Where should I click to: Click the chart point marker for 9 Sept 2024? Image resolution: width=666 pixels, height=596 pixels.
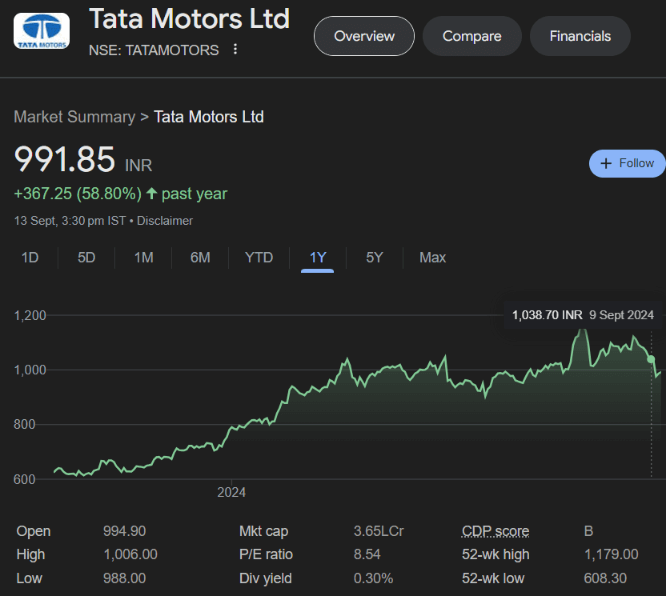click(651, 359)
